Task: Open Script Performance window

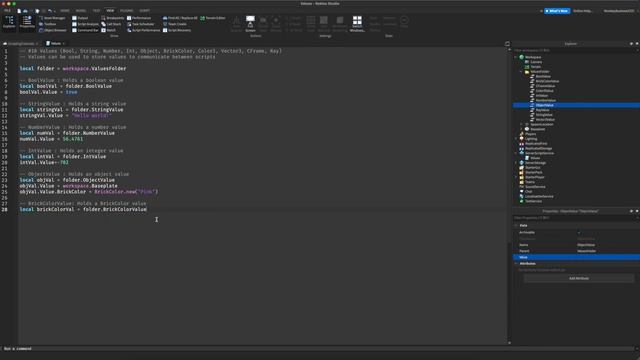Action: click(x=144, y=30)
